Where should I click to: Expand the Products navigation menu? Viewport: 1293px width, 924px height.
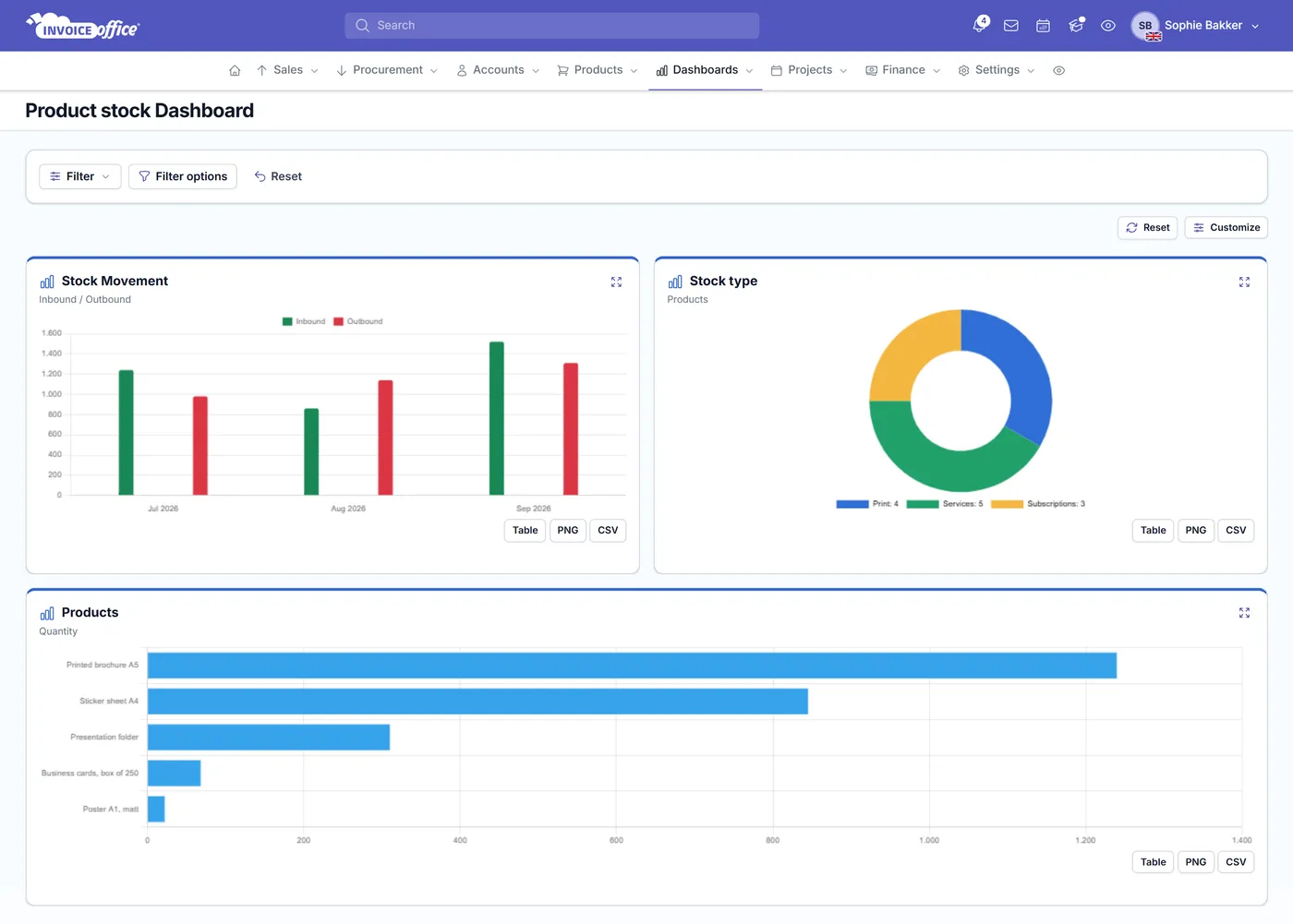click(598, 70)
